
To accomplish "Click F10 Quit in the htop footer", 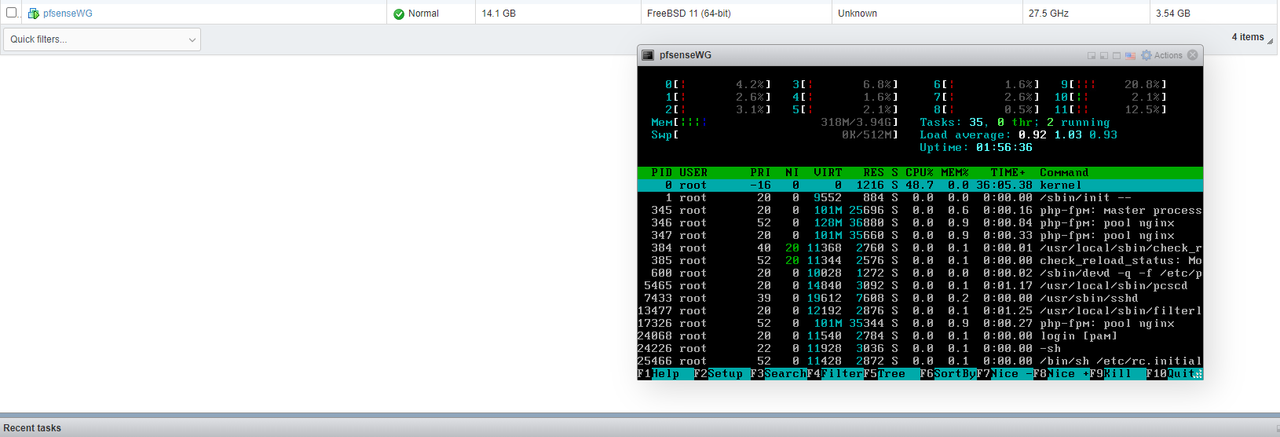I will point(1173,373).
